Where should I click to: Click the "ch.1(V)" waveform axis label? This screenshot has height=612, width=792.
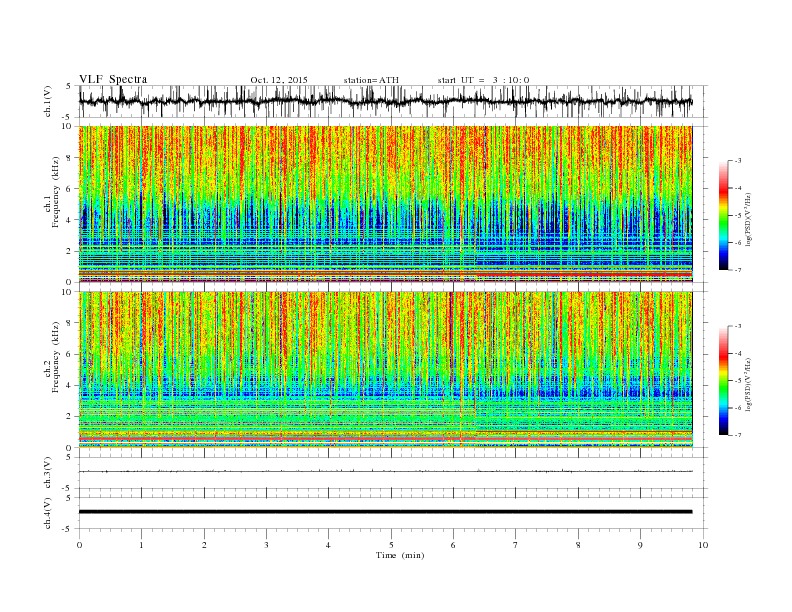(48, 101)
